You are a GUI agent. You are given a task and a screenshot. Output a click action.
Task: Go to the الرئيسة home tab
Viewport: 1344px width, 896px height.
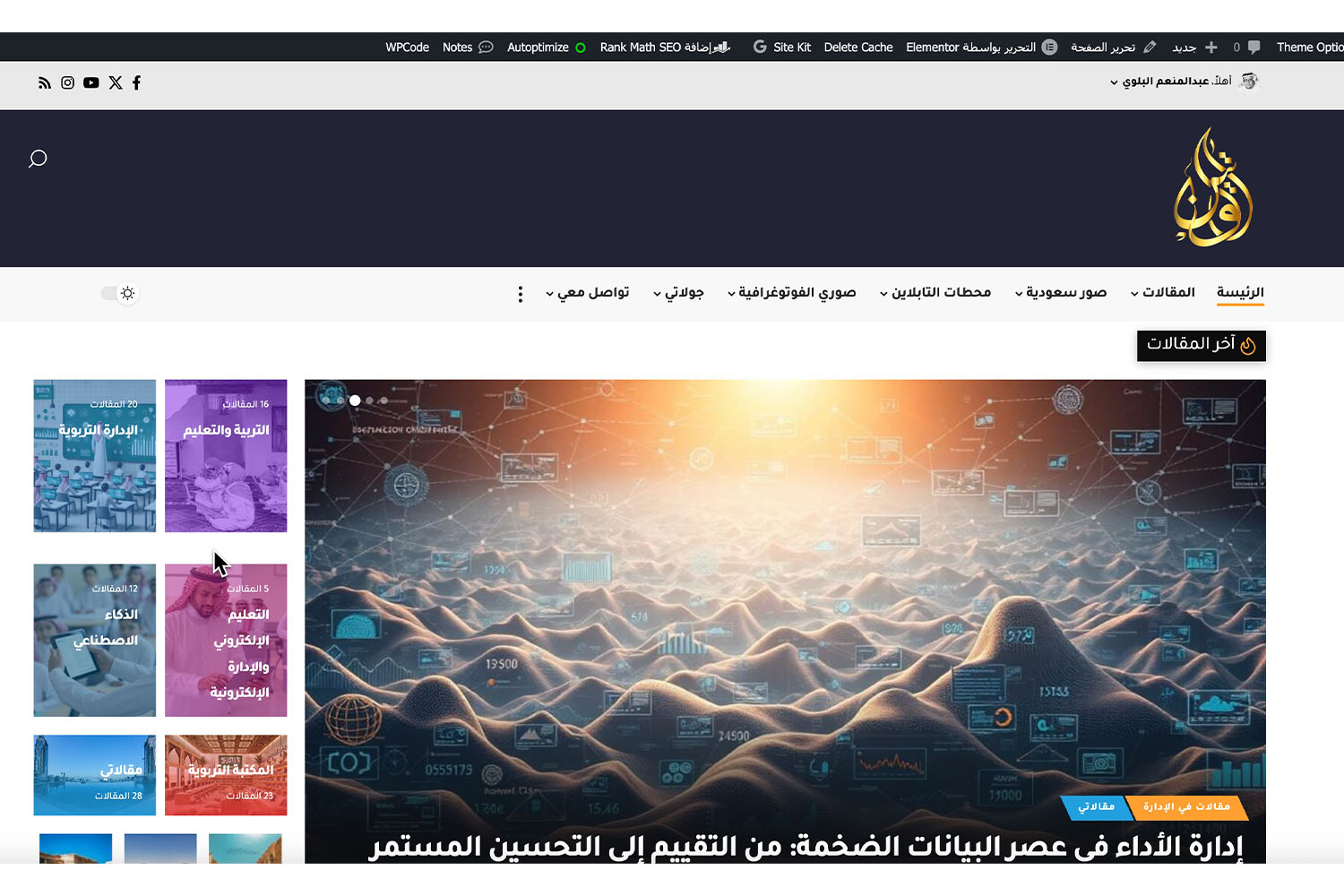click(x=1240, y=293)
